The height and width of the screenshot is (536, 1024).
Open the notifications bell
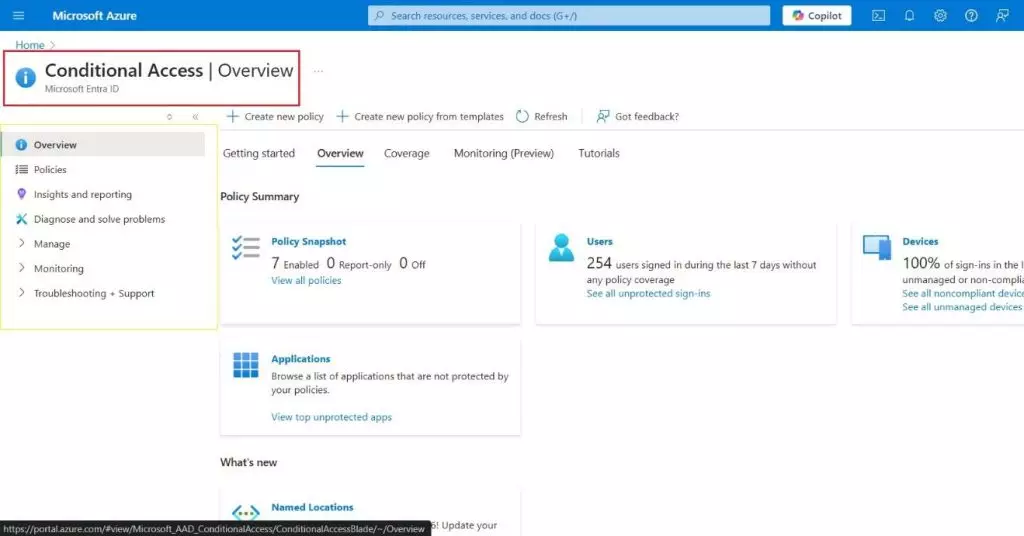[909, 16]
